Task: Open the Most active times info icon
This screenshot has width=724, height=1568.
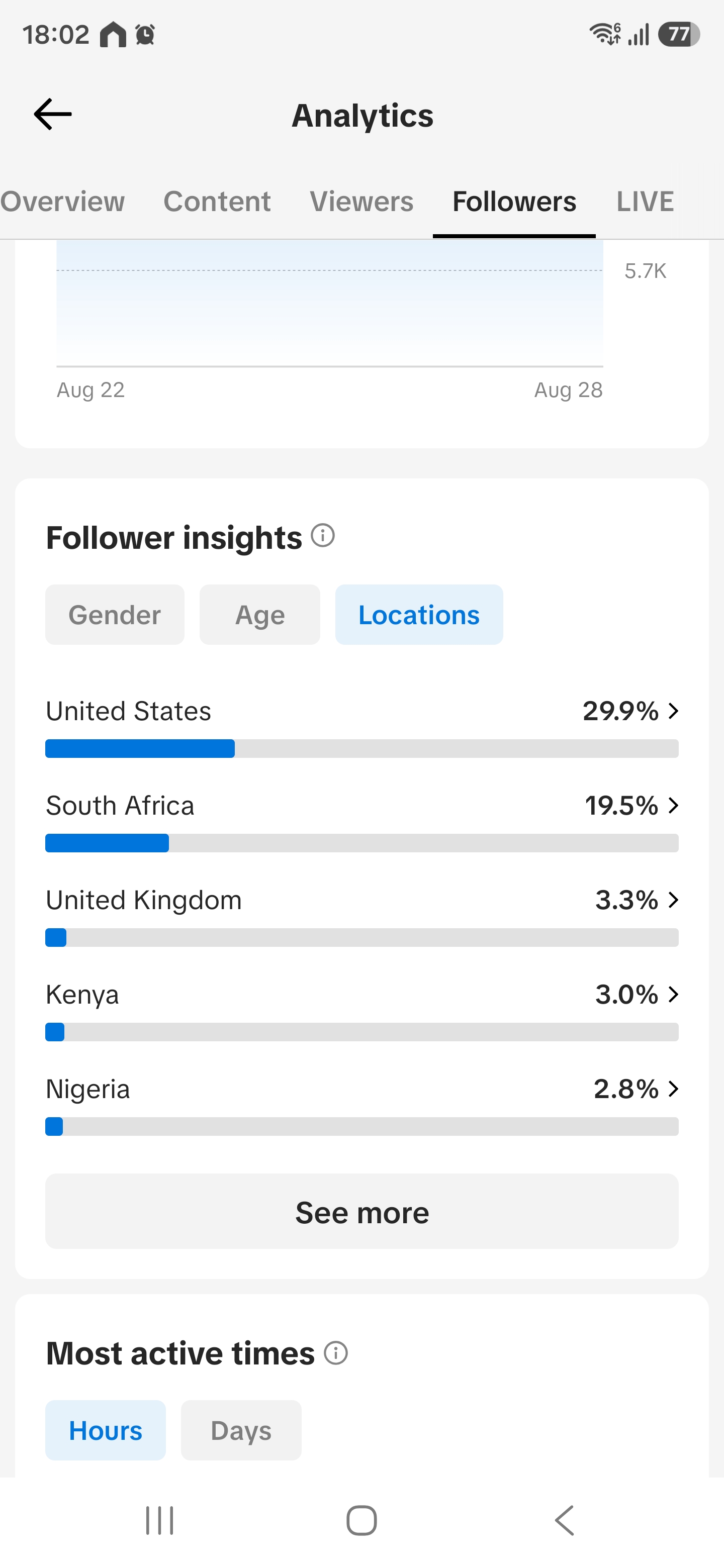Action: click(x=335, y=1353)
